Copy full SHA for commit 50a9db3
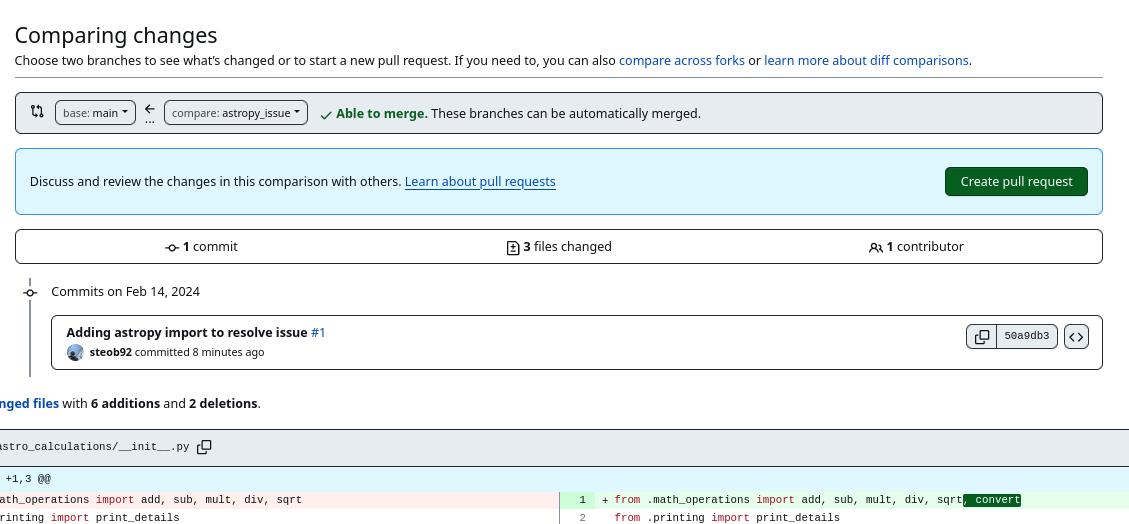1129x524 pixels. point(982,337)
